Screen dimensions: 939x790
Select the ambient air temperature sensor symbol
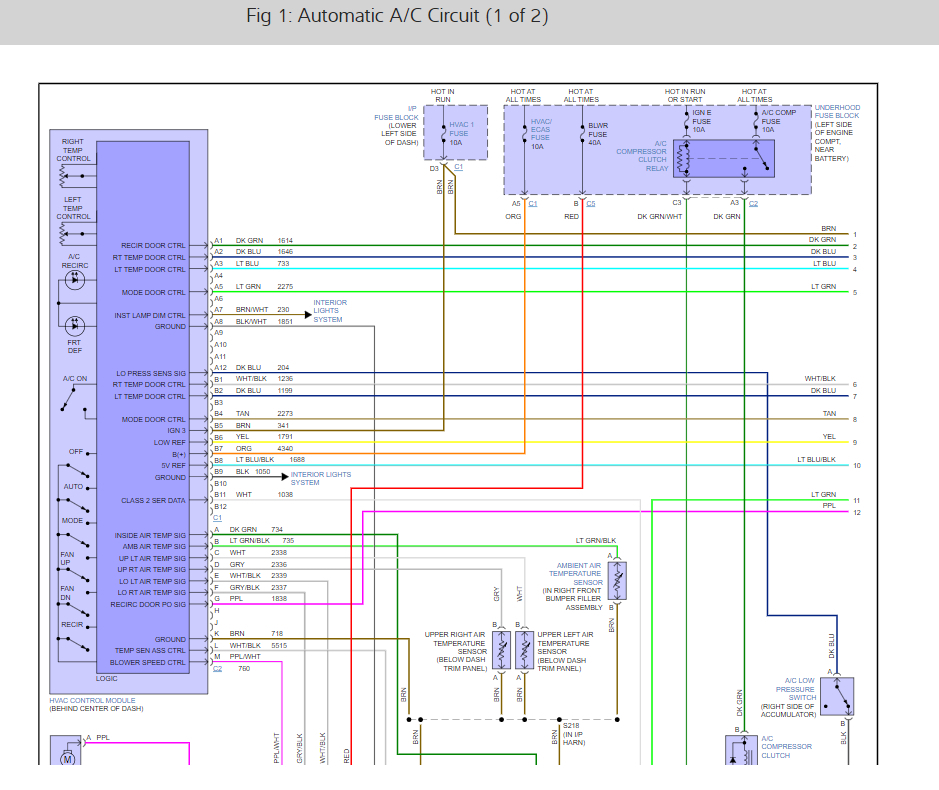(x=618, y=580)
